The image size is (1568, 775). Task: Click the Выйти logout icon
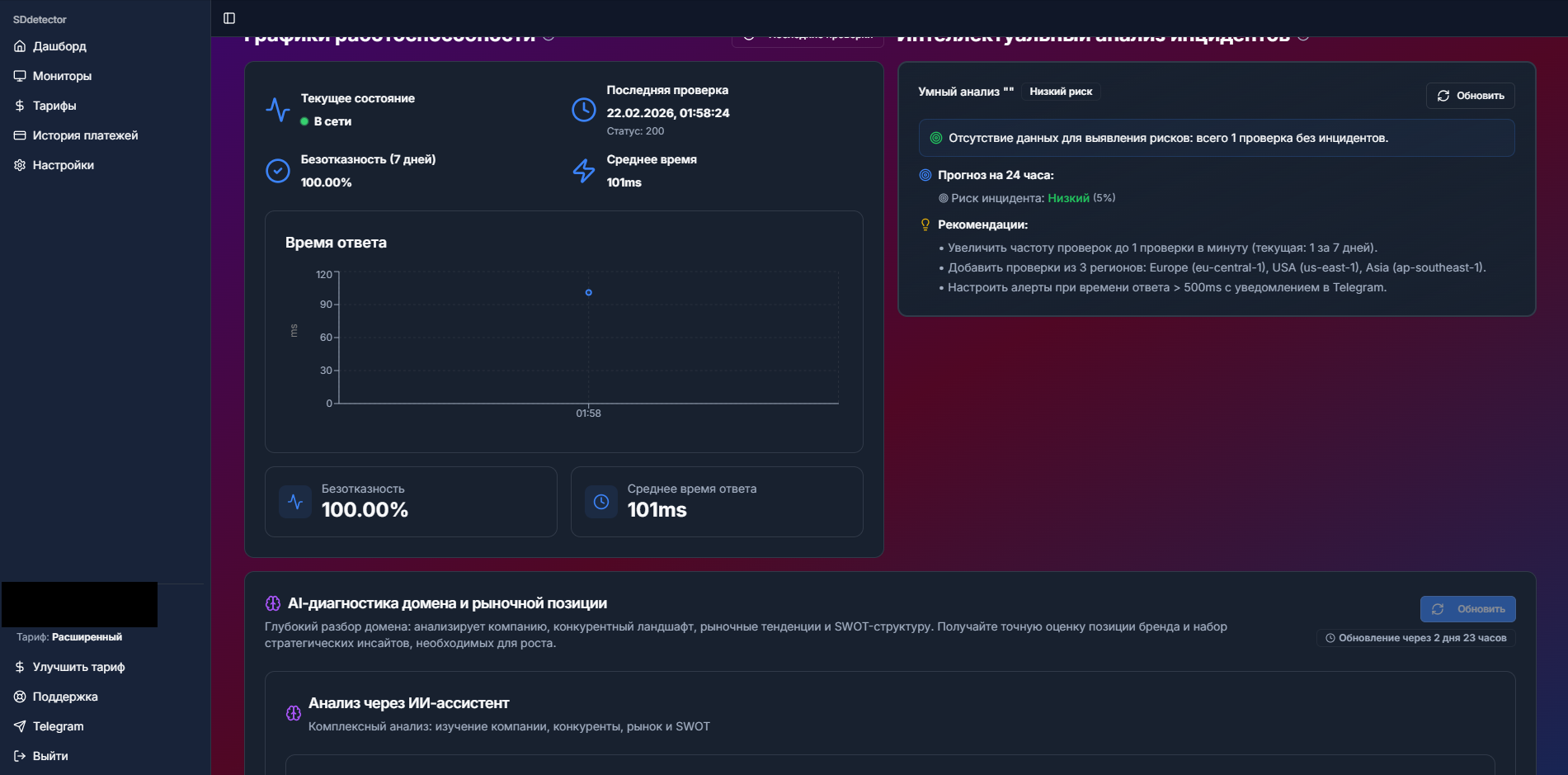(20, 756)
